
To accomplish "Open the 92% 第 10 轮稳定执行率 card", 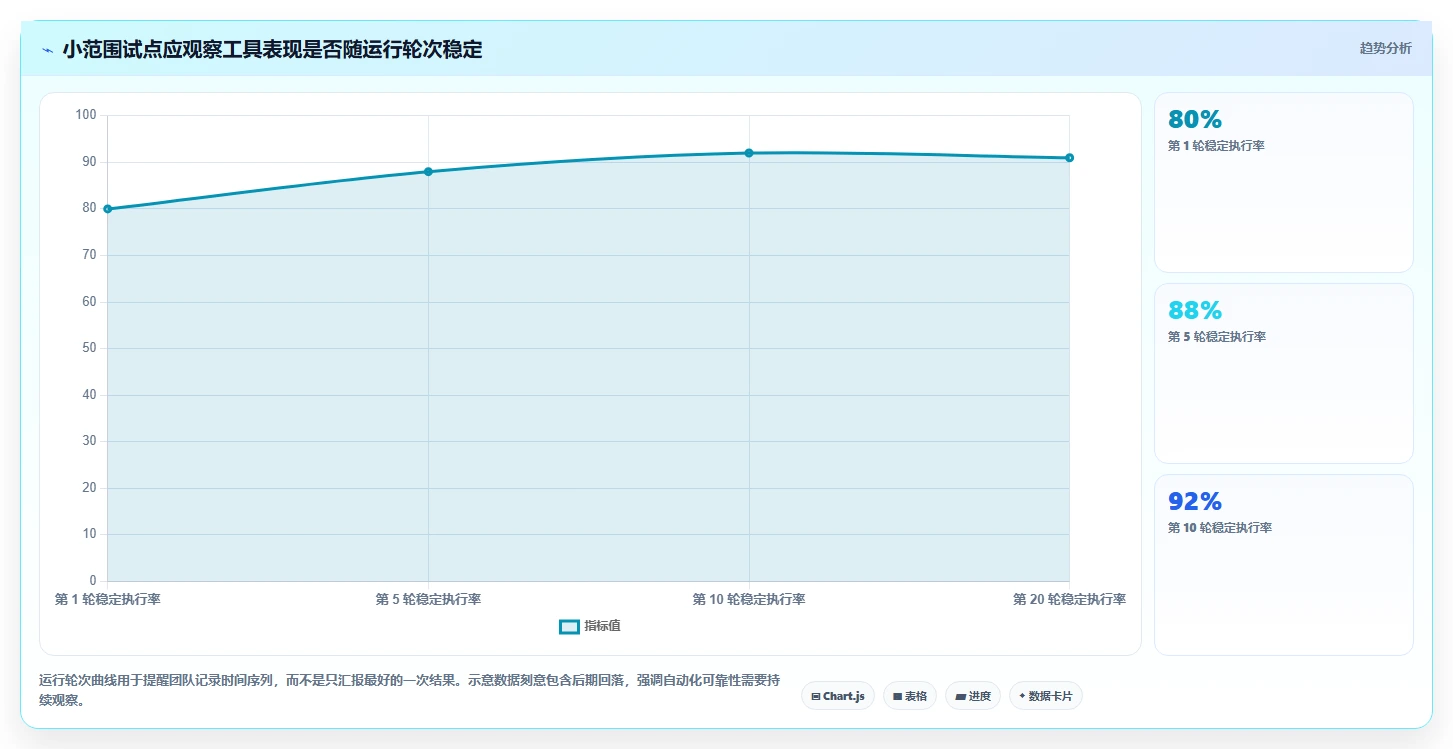I will coord(1284,564).
